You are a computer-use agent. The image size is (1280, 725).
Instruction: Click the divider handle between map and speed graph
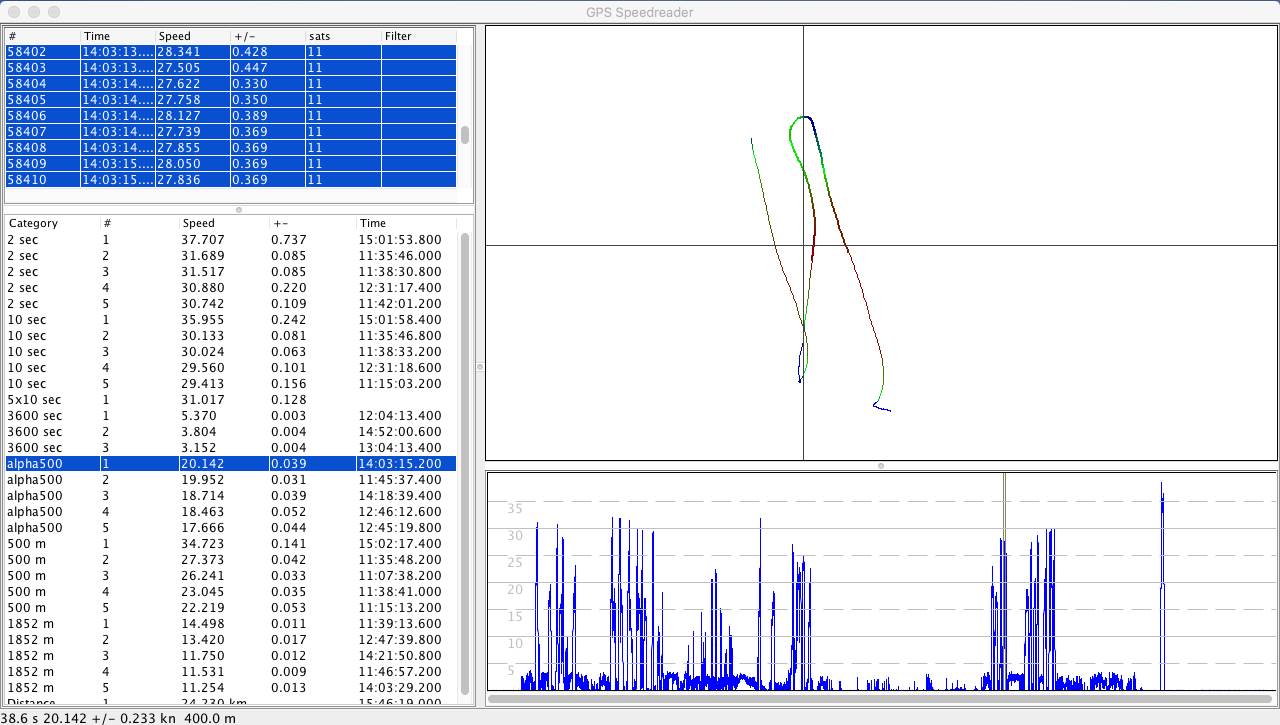881,466
